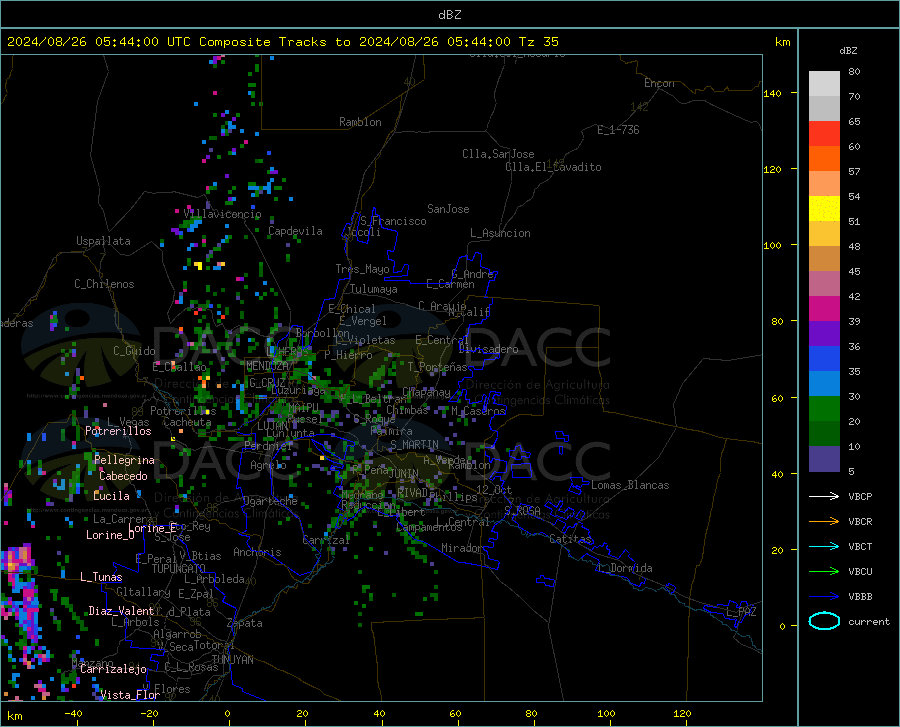Click the orange VBCR arrow legend icon
The width and height of the screenshot is (900, 727).
(x=824, y=522)
